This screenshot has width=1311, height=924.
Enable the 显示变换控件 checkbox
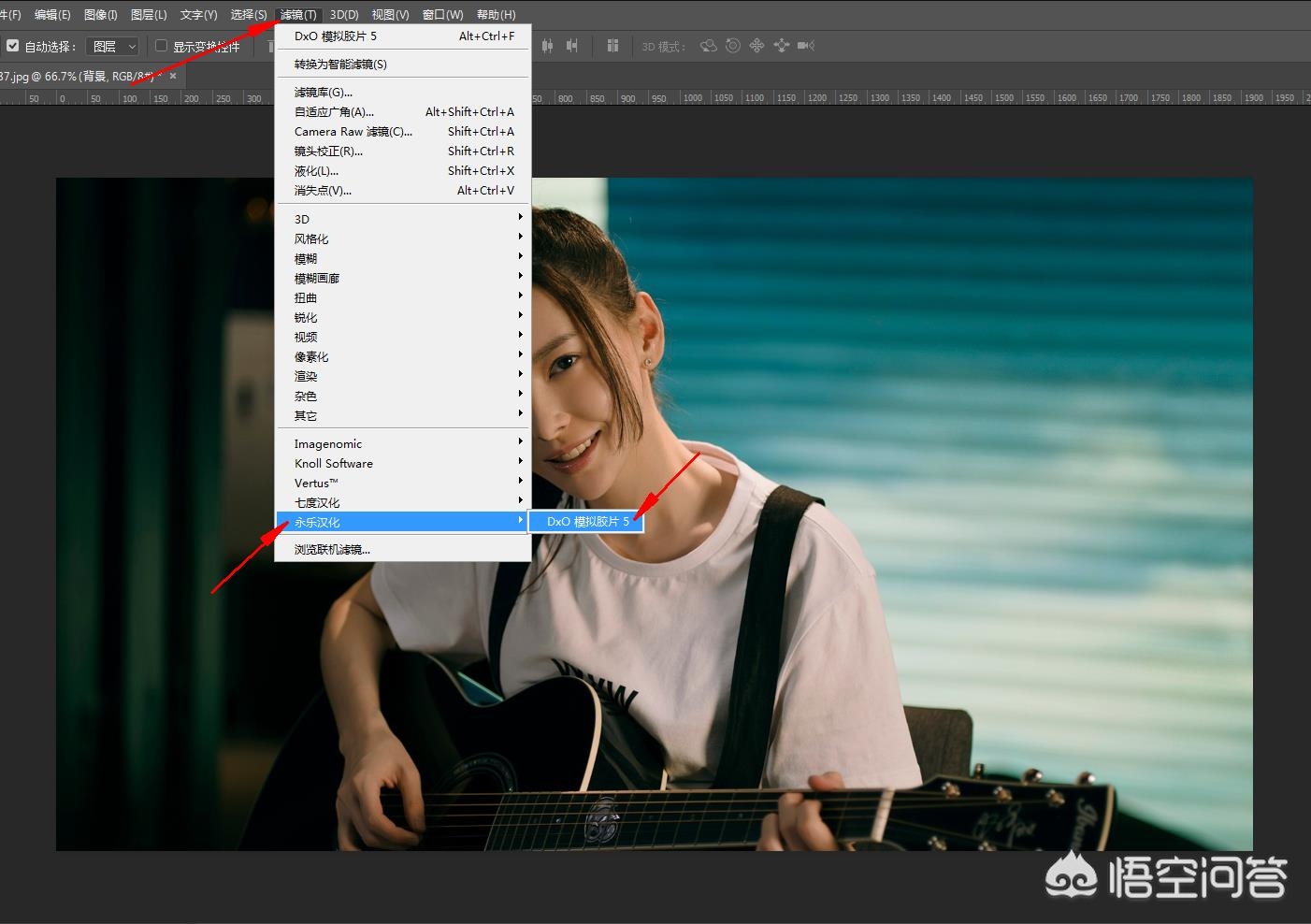(161, 46)
